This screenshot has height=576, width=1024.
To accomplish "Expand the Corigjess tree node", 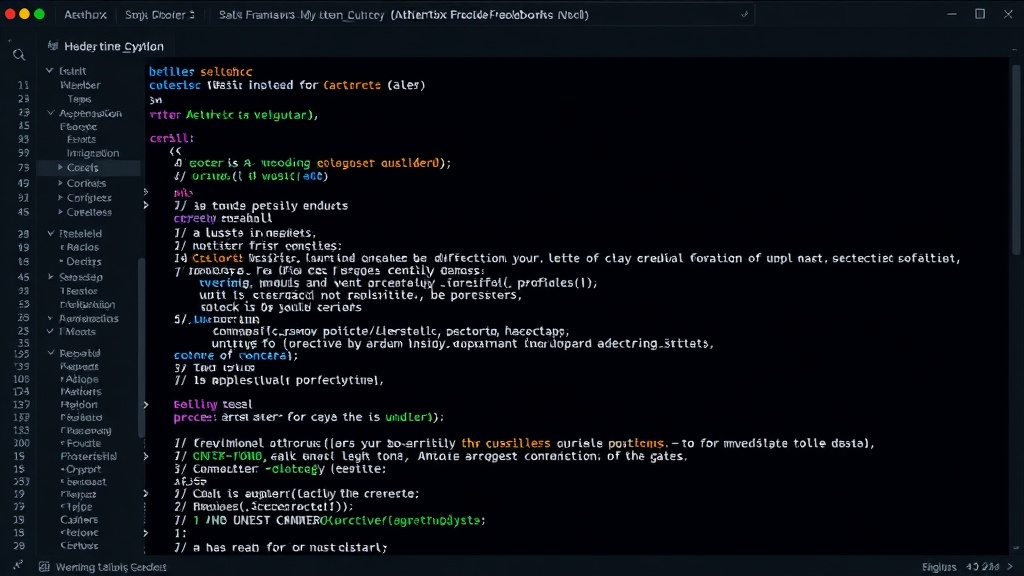I will (x=60, y=198).
